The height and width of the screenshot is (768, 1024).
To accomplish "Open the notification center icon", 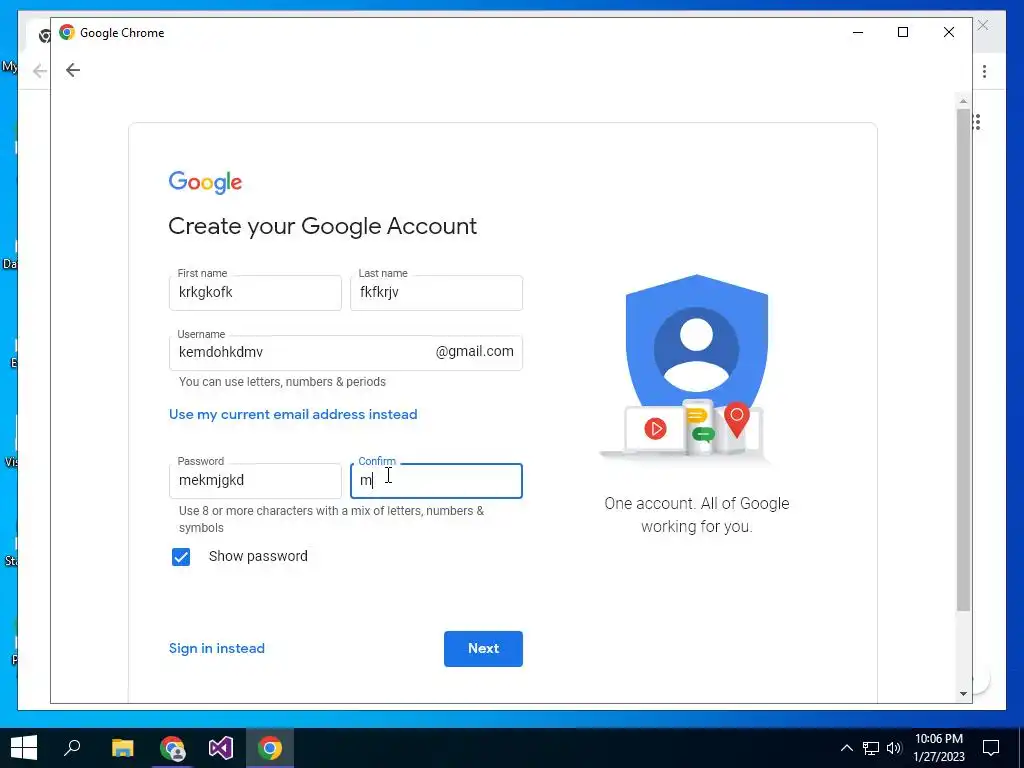I will click(991, 748).
